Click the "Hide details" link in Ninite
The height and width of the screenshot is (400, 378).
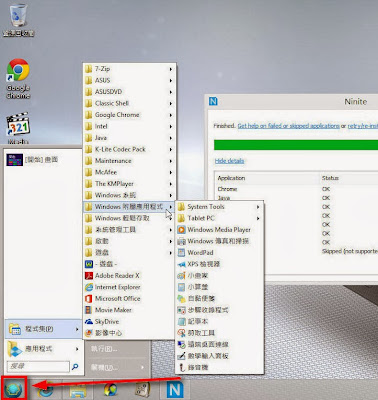pyautogui.click(x=229, y=161)
